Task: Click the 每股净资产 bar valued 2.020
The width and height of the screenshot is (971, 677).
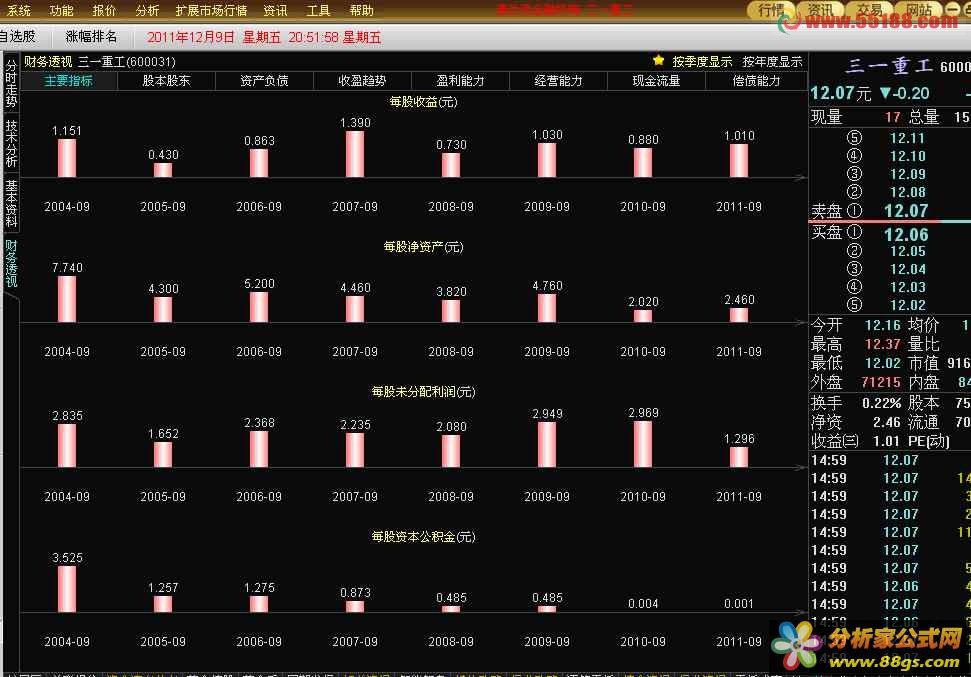Action: coord(643,316)
